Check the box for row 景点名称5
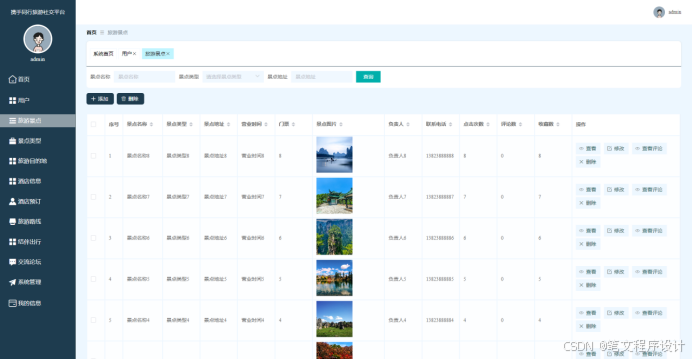The height and width of the screenshot is (360, 693). (x=93, y=279)
